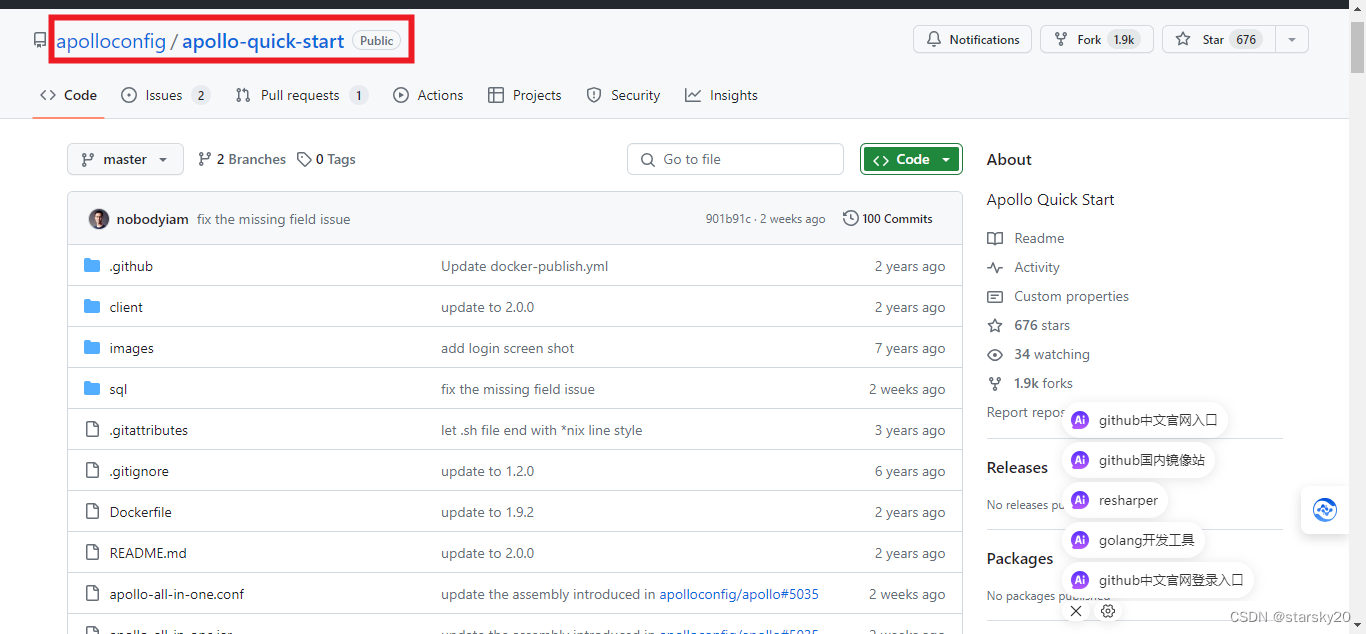Fork the repository with the Fork button
The image size is (1366, 634).
point(1097,40)
